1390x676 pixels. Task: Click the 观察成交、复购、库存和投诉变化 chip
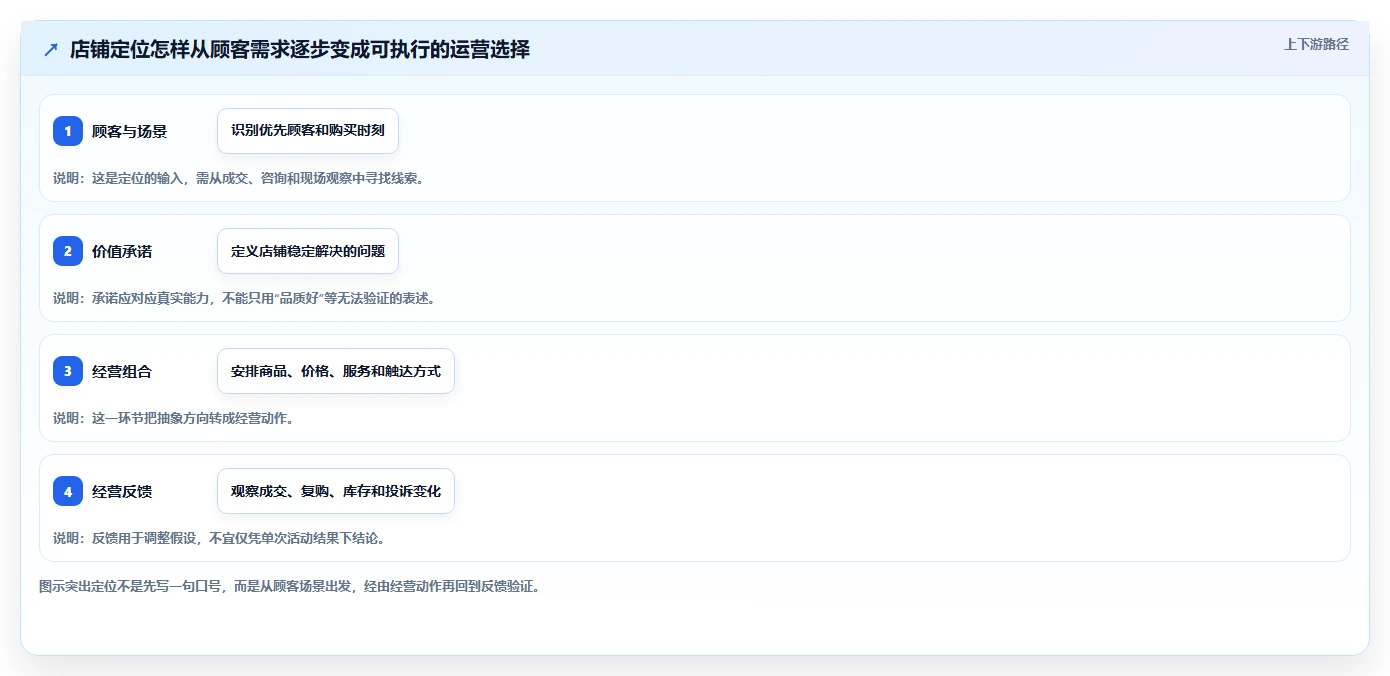(336, 491)
